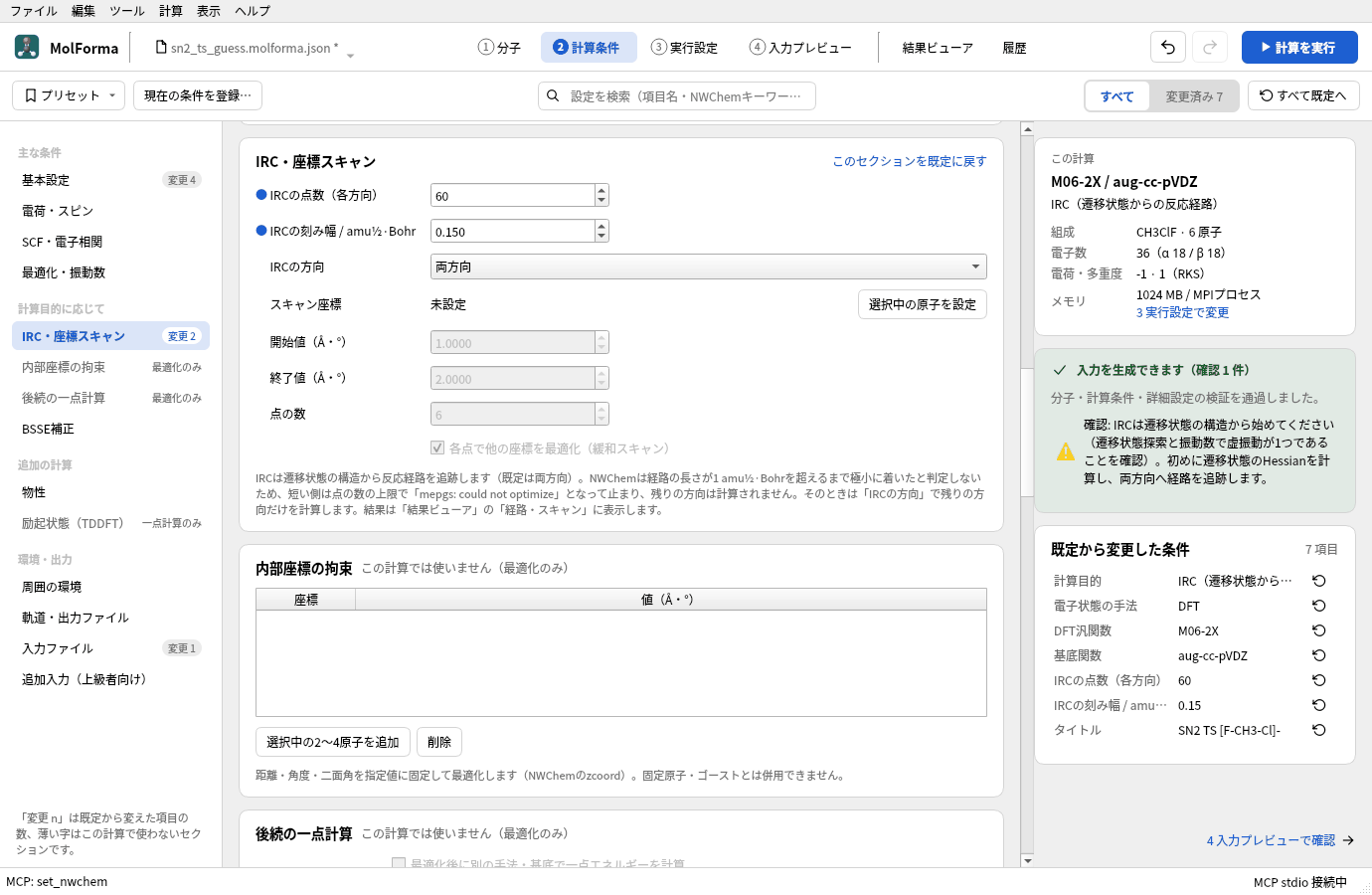Select 電荷・スピン in the sidebar
The image size is (1372, 895).
click(x=110, y=211)
